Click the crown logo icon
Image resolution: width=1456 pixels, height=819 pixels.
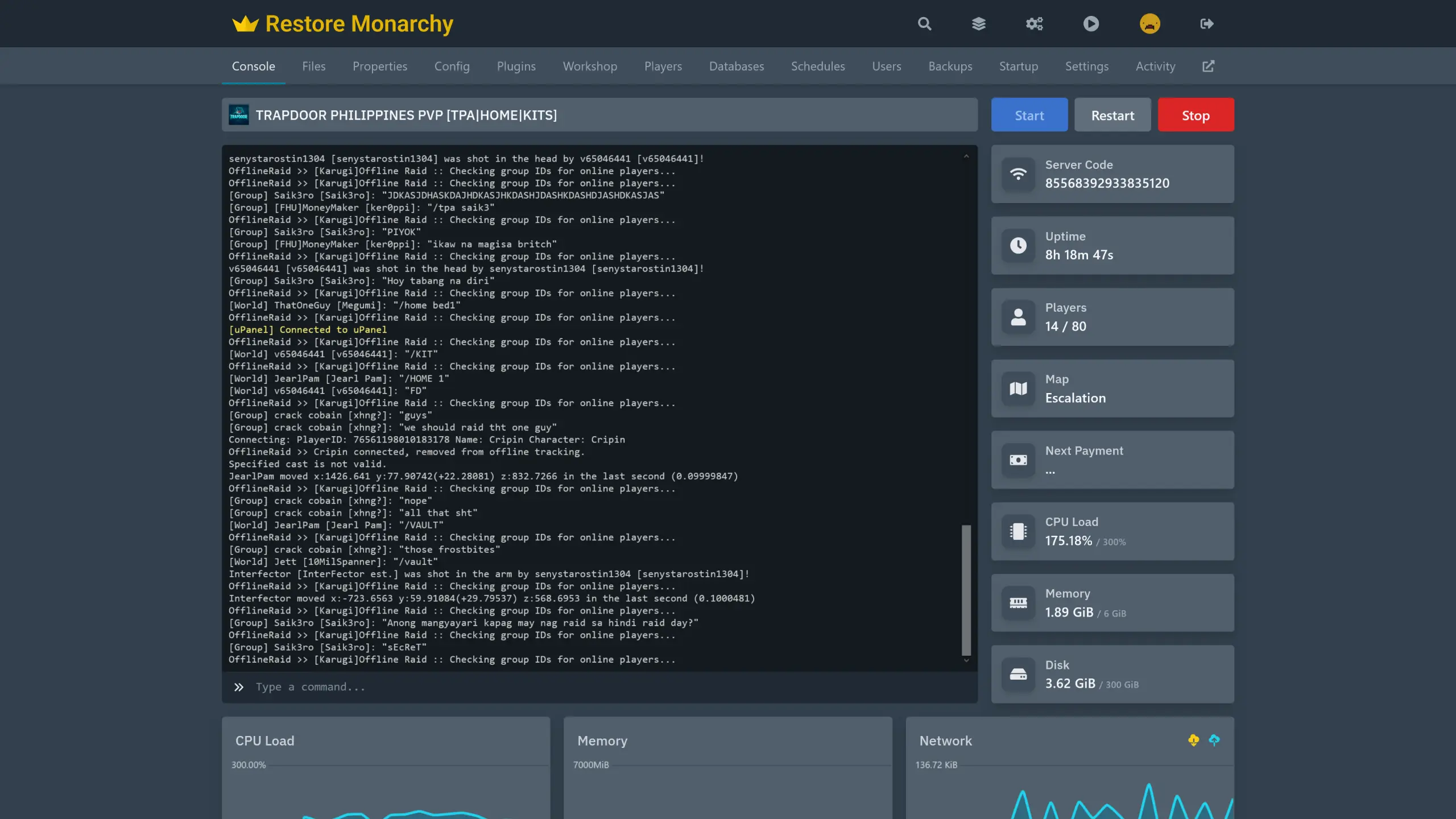[245, 24]
